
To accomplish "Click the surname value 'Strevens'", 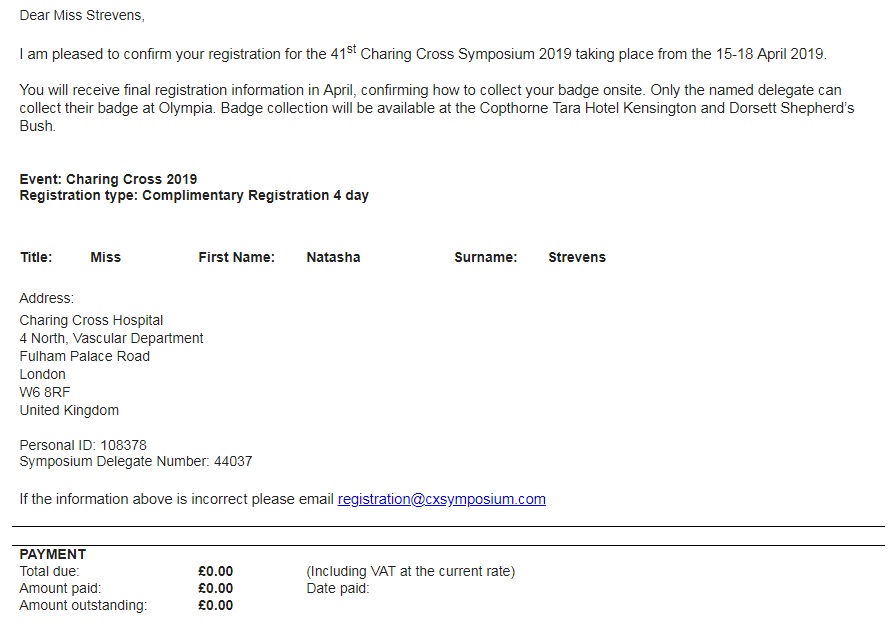I will tap(576, 257).
